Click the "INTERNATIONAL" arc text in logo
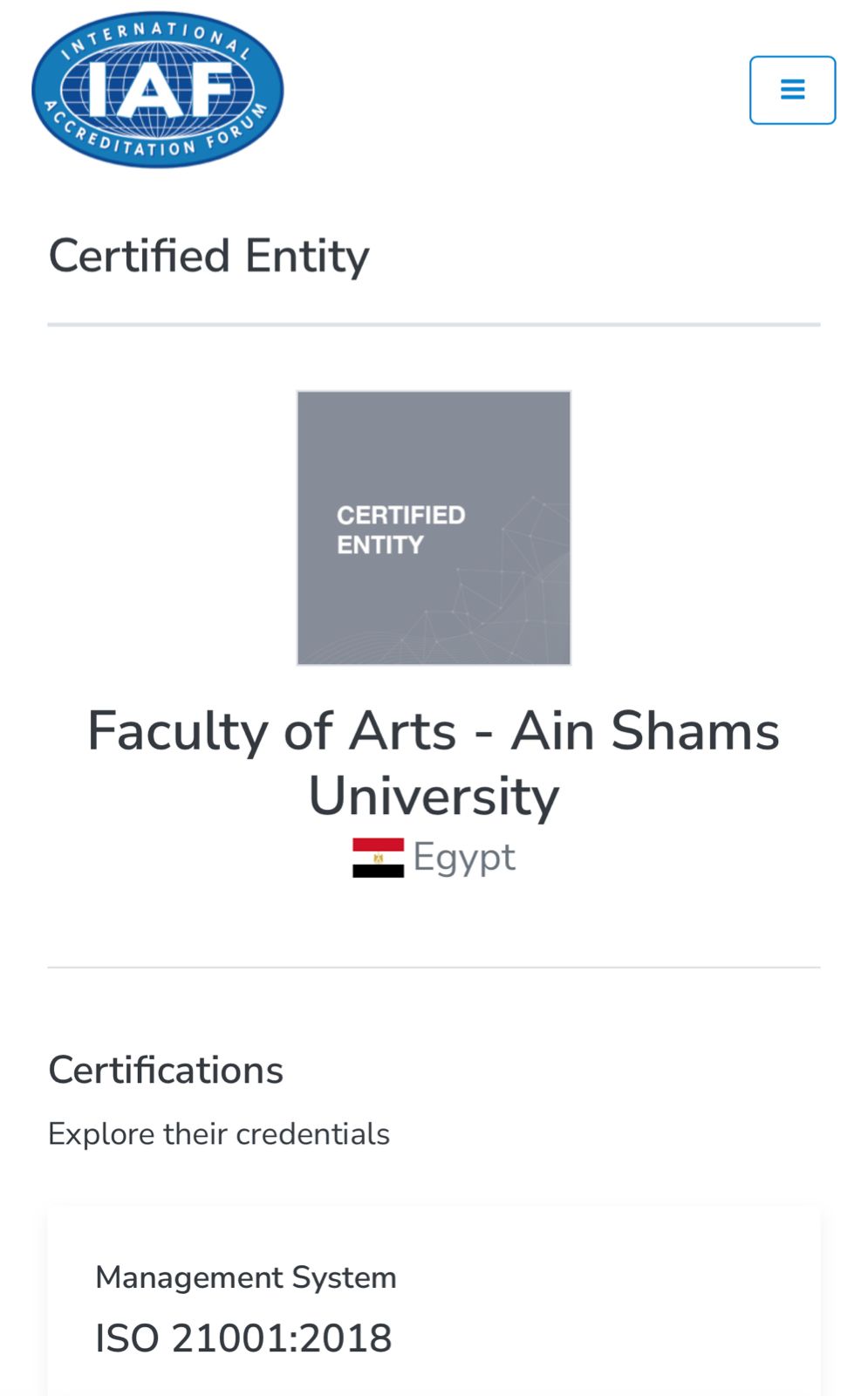 pyautogui.click(x=157, y=33)
